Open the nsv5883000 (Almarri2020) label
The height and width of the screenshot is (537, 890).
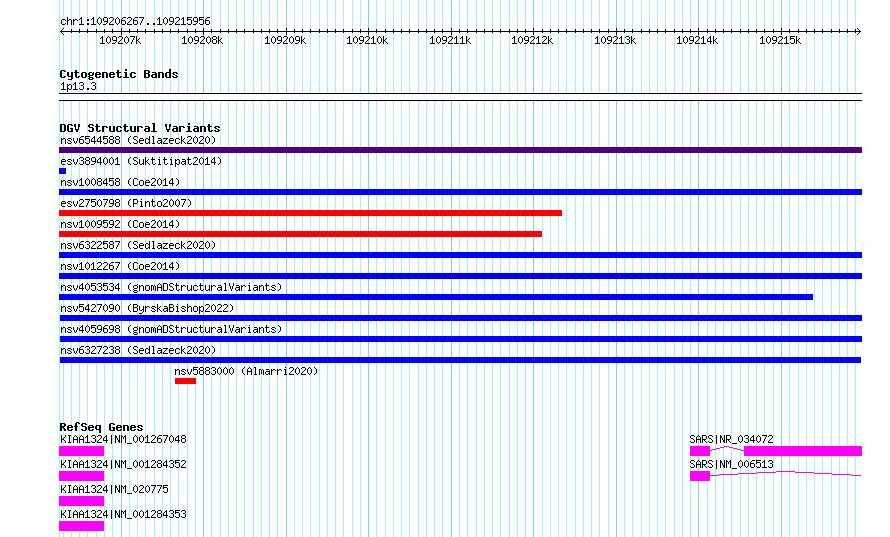(246, 371)
